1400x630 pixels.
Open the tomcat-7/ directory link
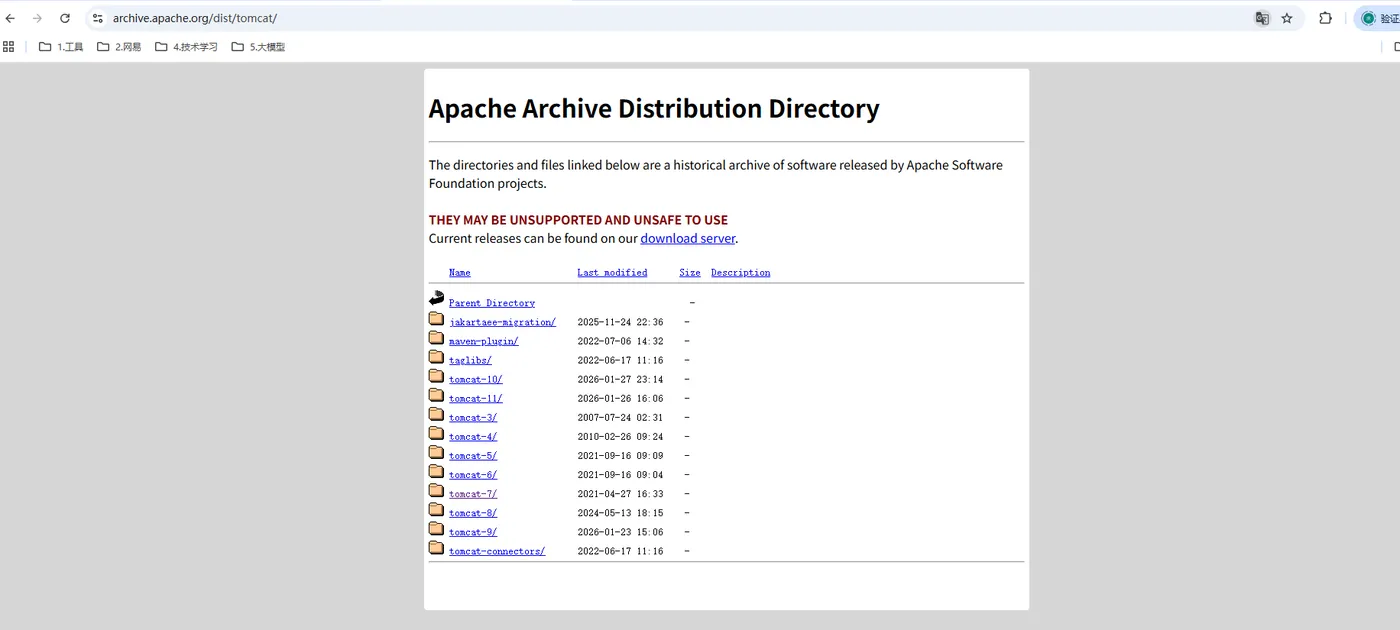[473, 493]
